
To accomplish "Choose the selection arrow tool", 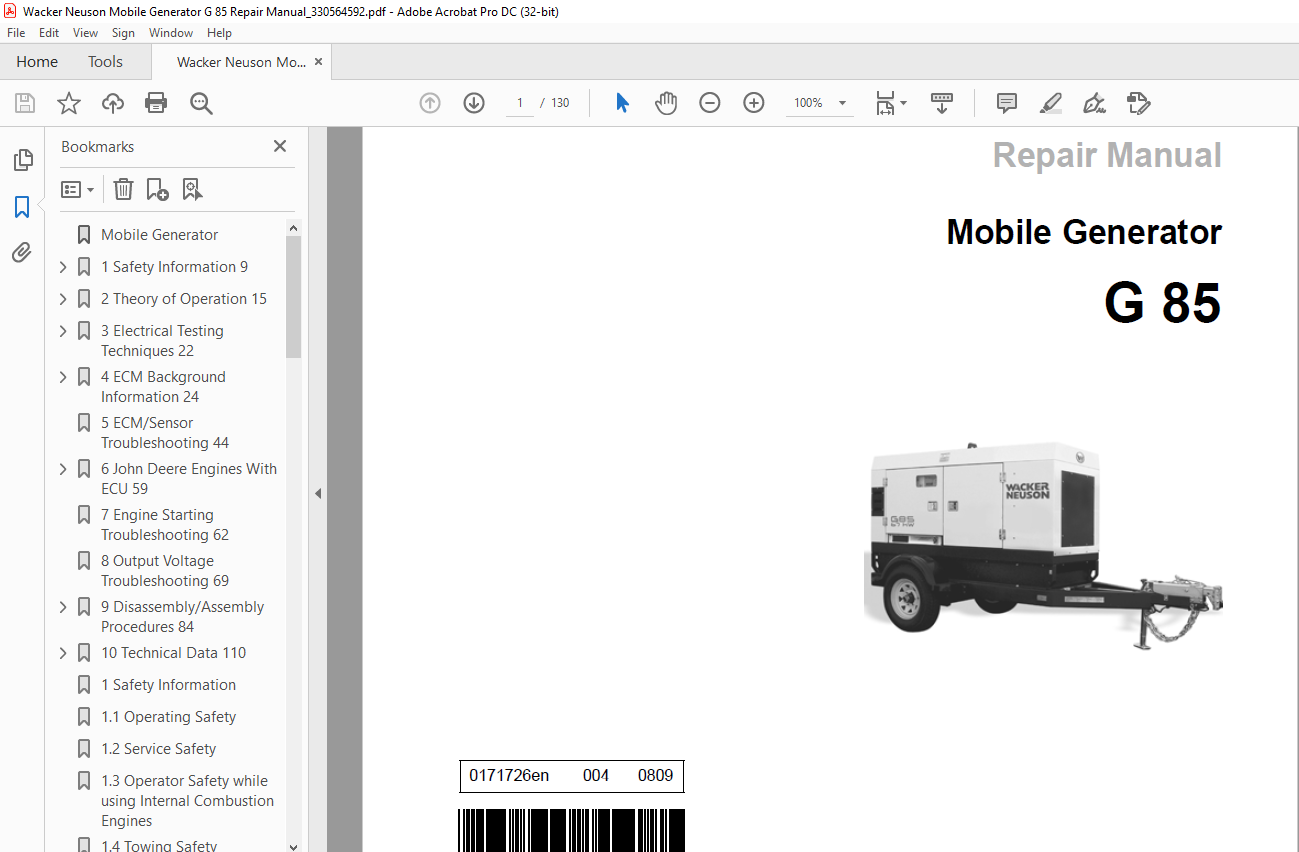I will [x=622, y=103].
